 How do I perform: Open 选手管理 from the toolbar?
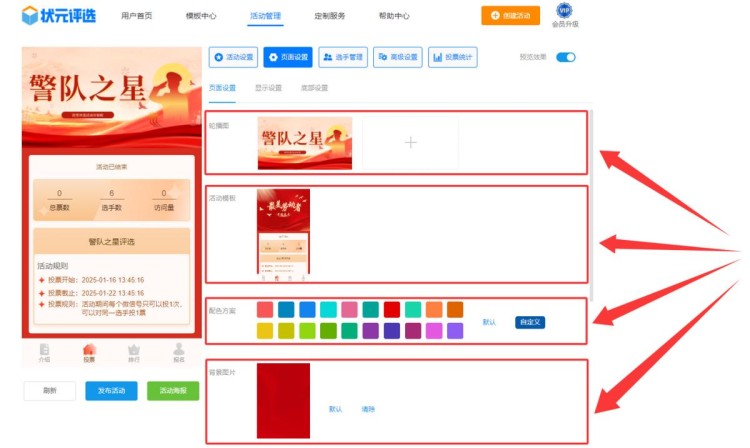click(343, 58)
